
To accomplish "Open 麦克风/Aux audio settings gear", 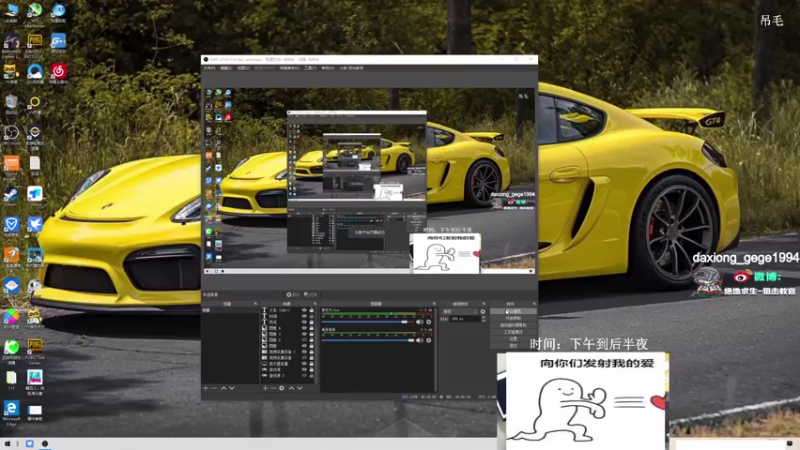I will pos(429,322).
